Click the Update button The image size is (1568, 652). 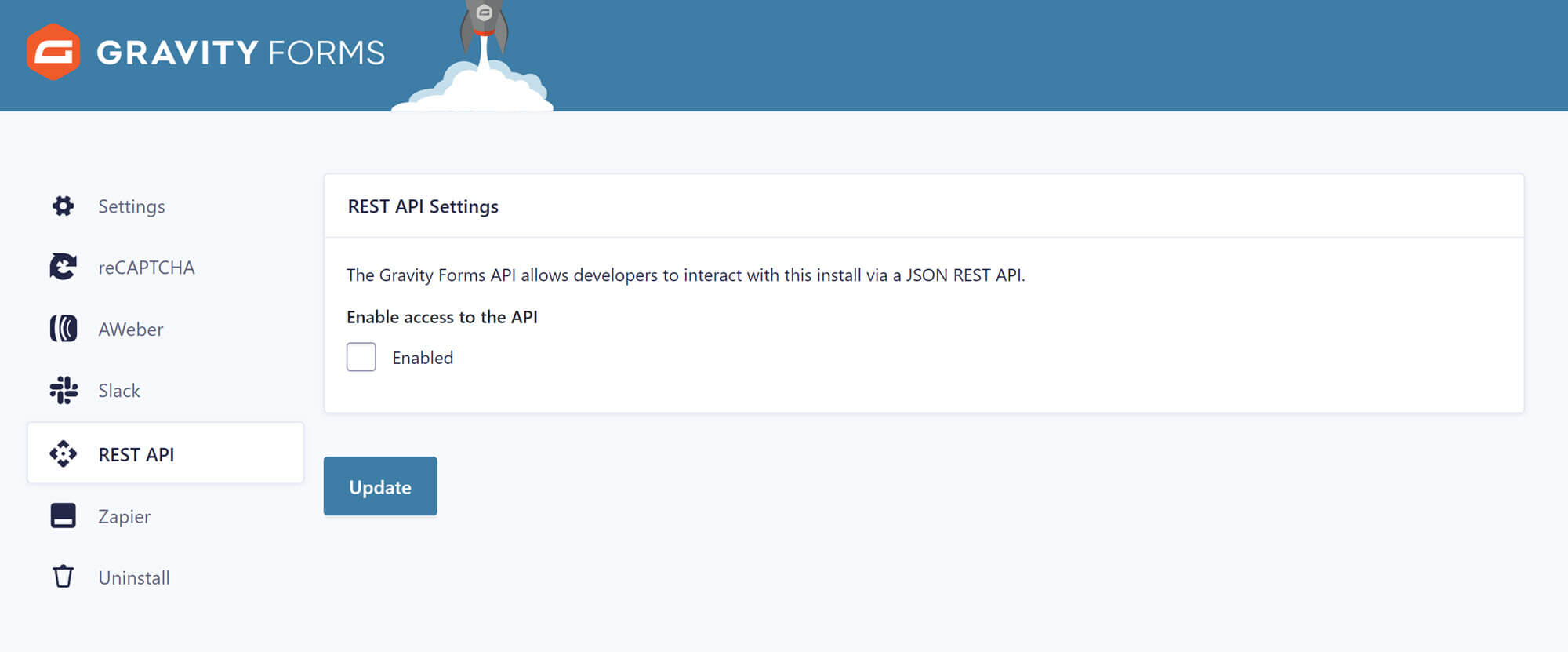380,486
